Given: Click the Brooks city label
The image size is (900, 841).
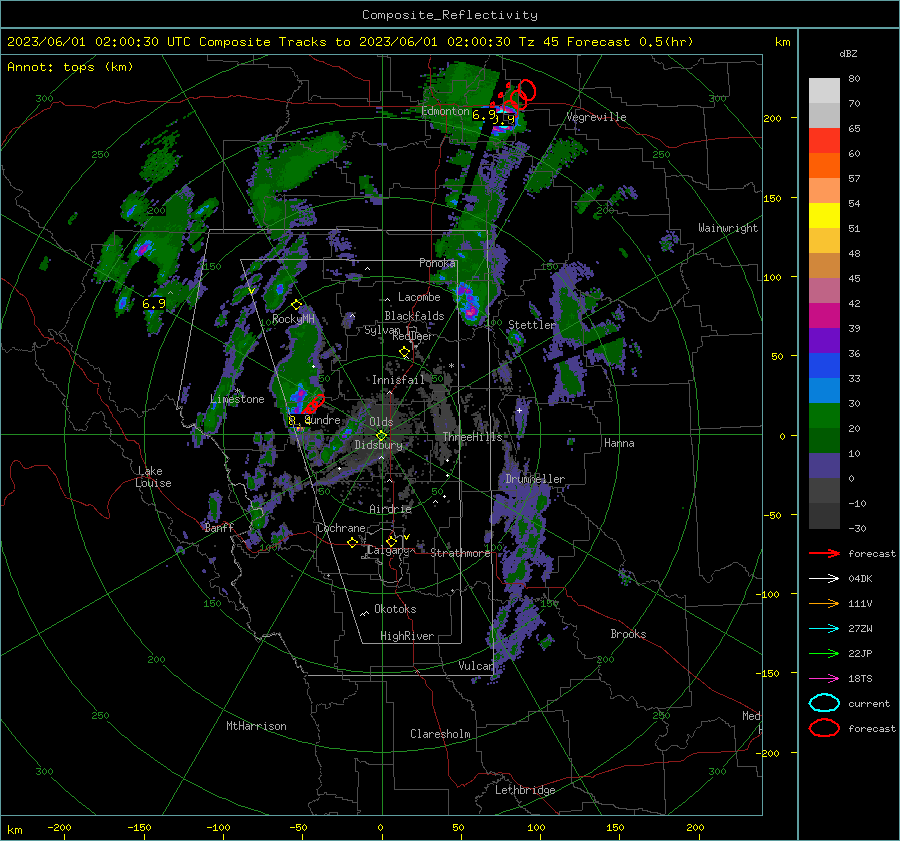Looking at the screenshot, I should pos(628,634).
